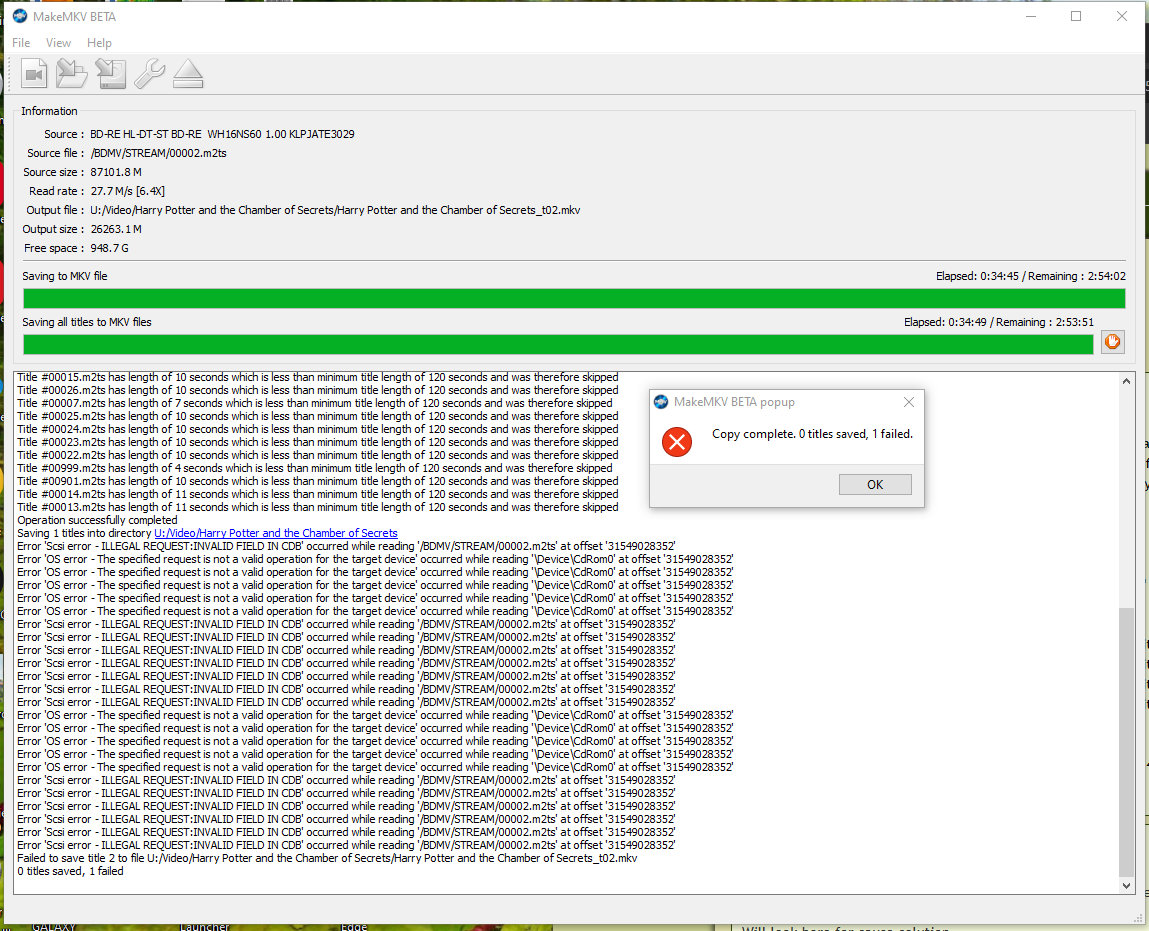Click the source size value 87101.8 M
1149x931 pixels.
pyautogui.click(x=116, y=172)
